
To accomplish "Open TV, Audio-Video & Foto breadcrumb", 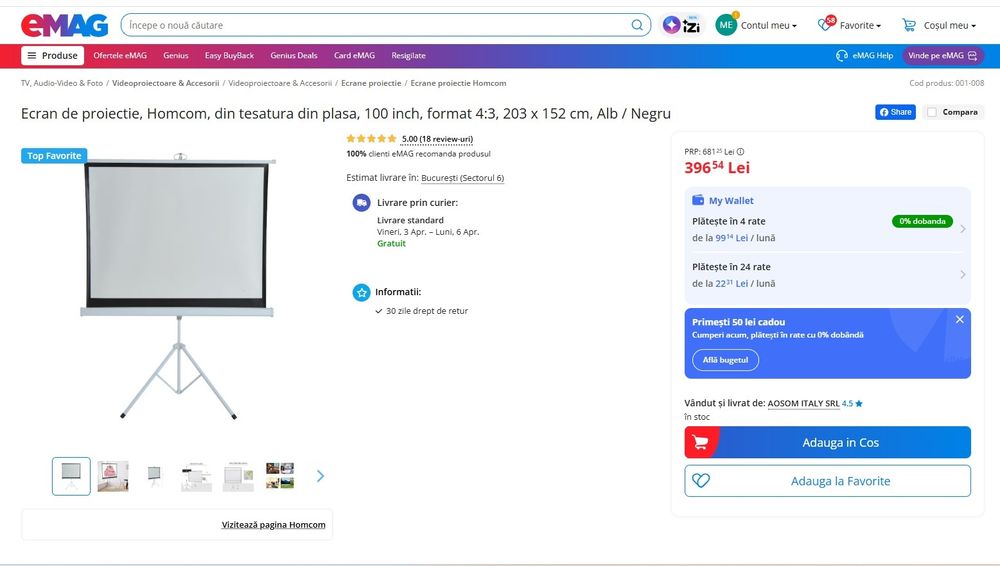I will (x=62, y=83).
